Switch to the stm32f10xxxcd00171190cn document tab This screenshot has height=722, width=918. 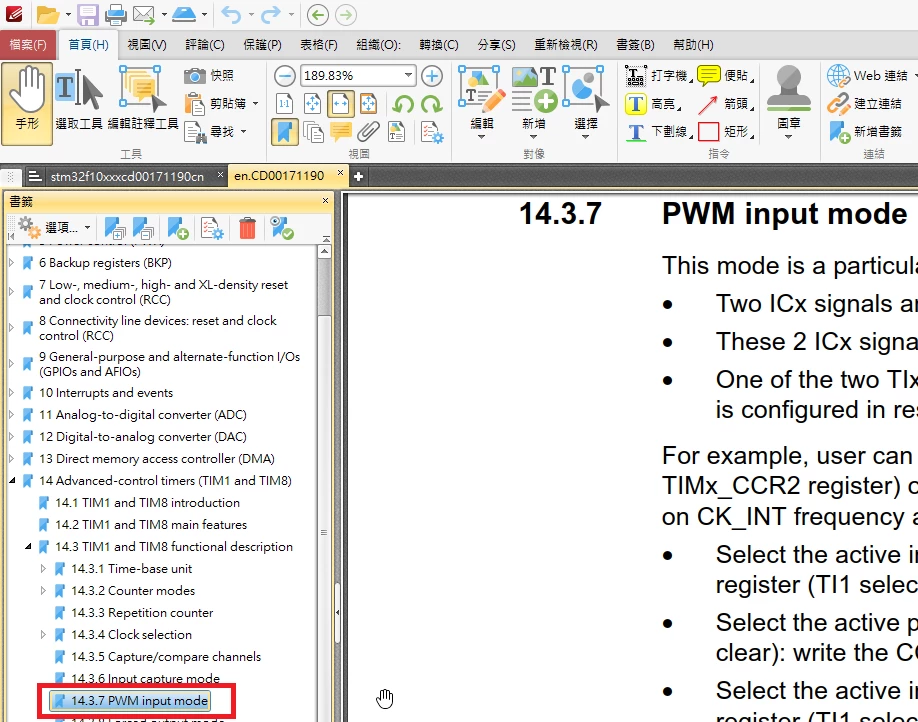127,176
